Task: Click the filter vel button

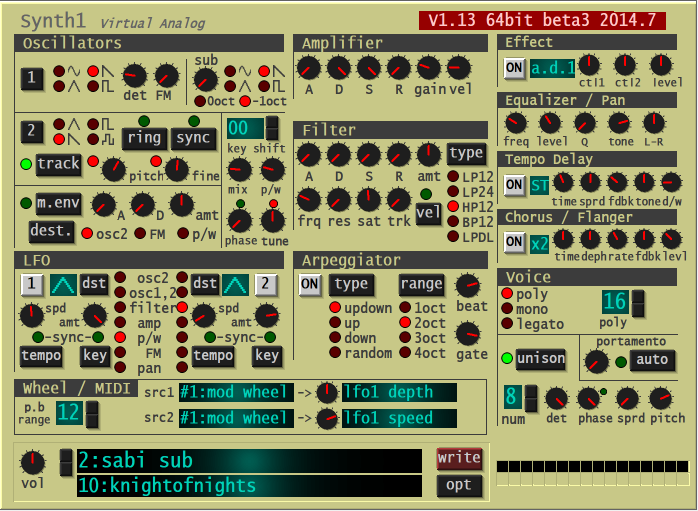Action: click(428, 213)
